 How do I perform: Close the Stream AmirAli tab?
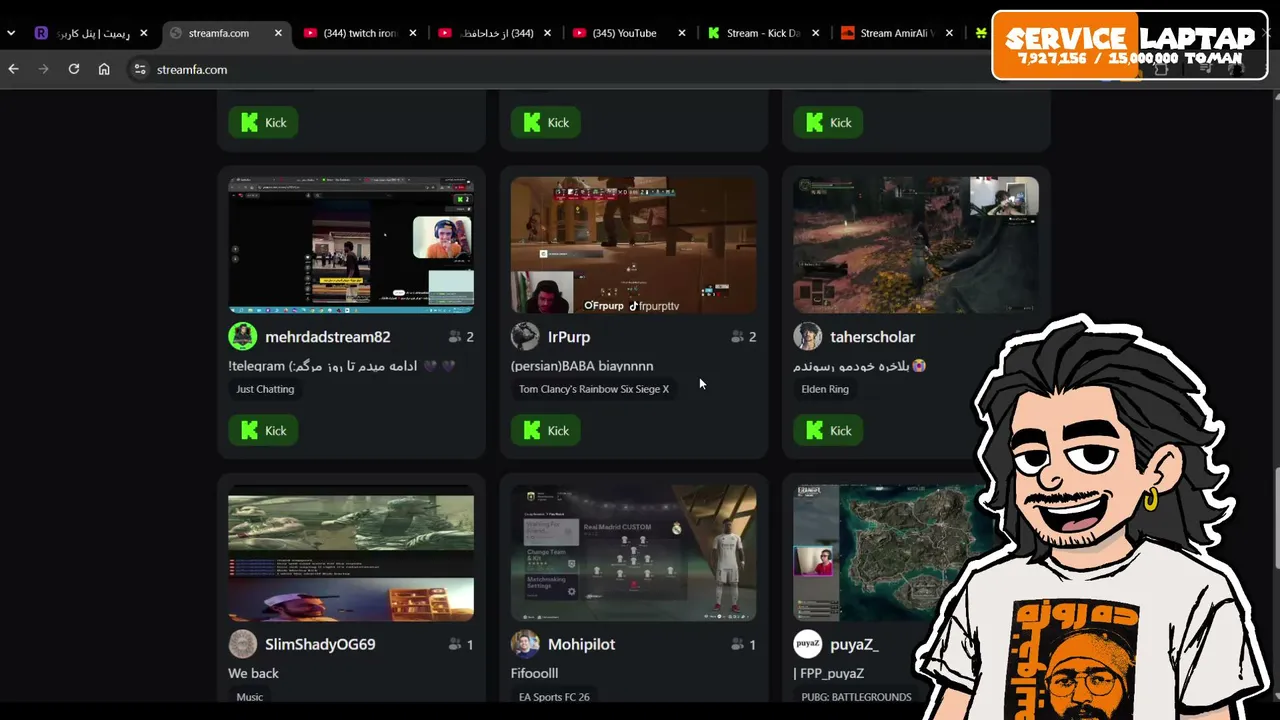[950, 33]
